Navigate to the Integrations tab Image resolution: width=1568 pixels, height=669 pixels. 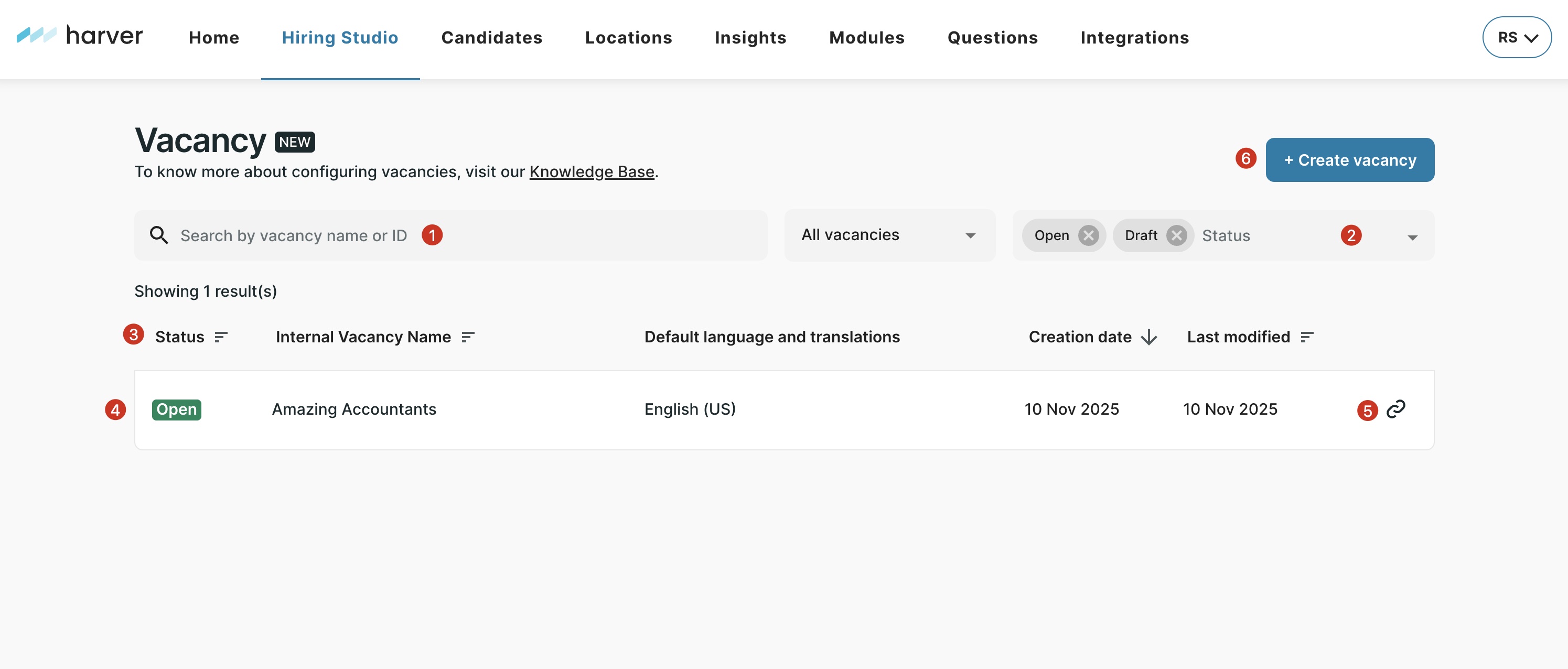1134,38
